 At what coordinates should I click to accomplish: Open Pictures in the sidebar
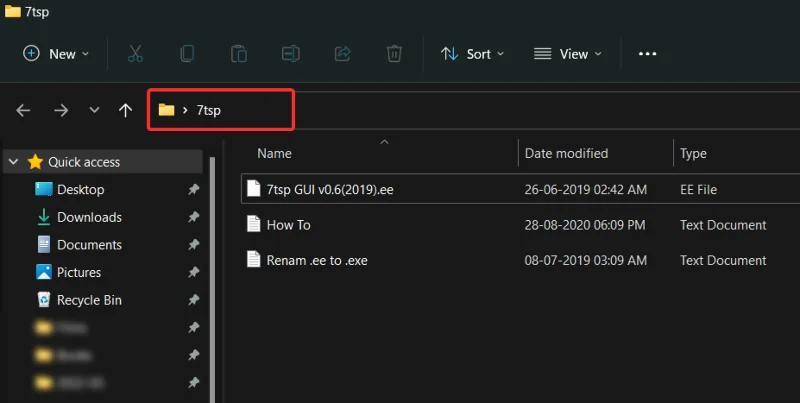click(x=79, y=272)
